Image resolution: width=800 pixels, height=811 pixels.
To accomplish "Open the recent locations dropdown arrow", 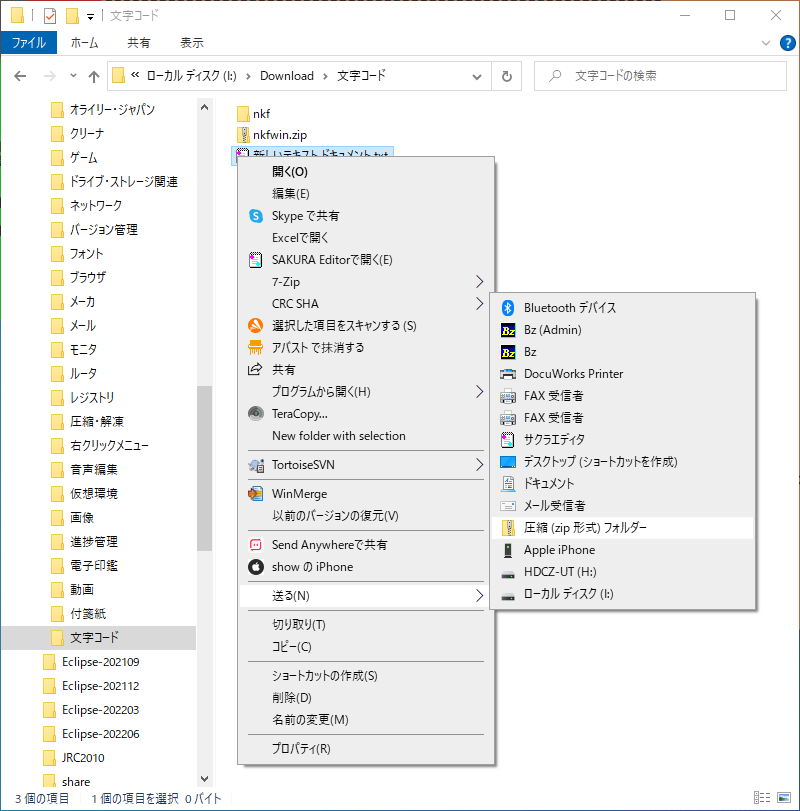I will point(73,76).
